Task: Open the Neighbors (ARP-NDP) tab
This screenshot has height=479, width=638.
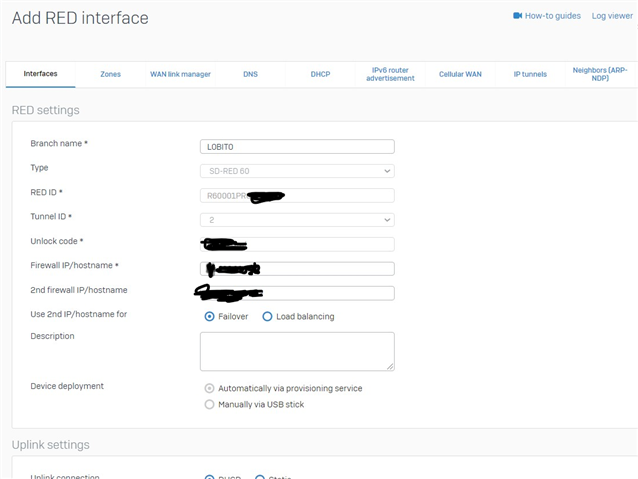Action: click(600, 74)
